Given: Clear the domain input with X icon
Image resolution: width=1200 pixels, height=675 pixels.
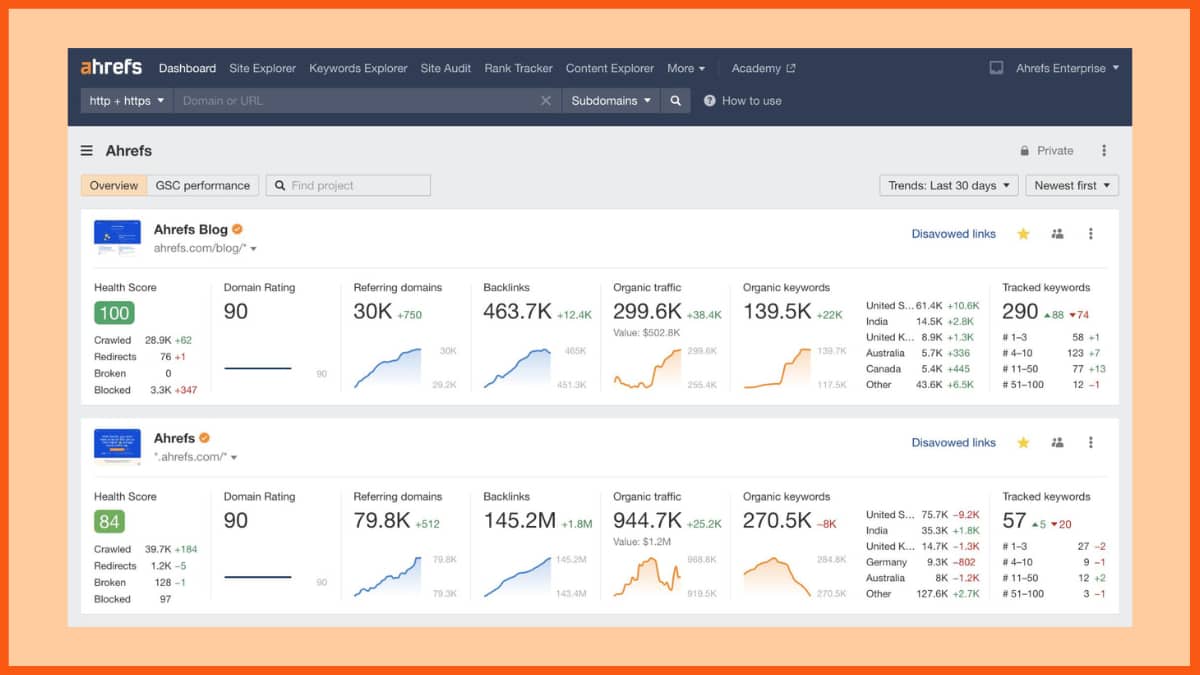Looking at the screenshot, I should [x=546, y=101].
